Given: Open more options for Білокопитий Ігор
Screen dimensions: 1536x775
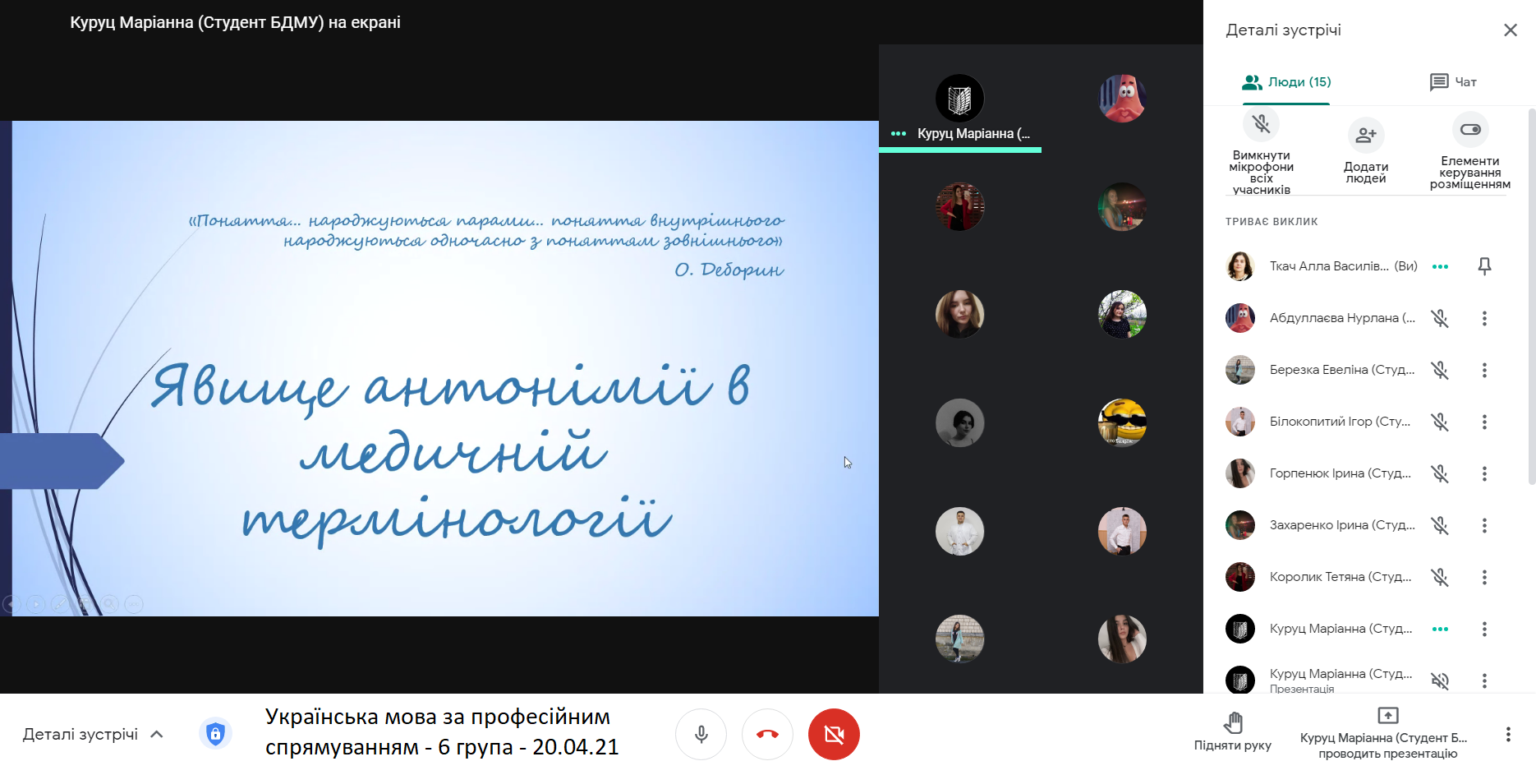Looking at the screenshot, I should point(1484,422).
